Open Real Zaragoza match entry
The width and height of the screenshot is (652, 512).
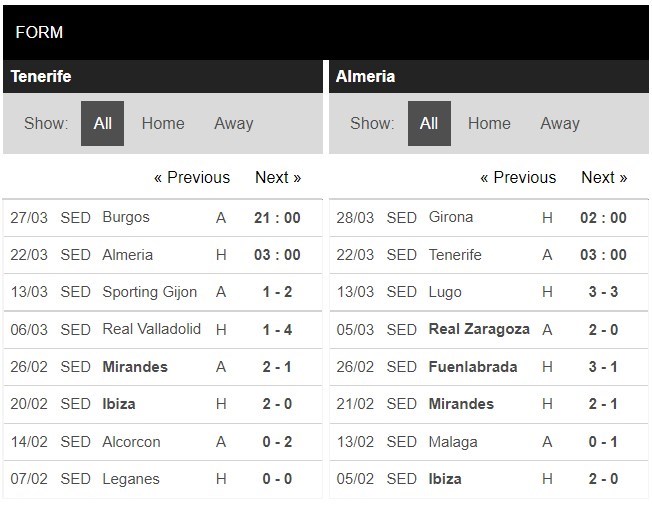(489, 330)
